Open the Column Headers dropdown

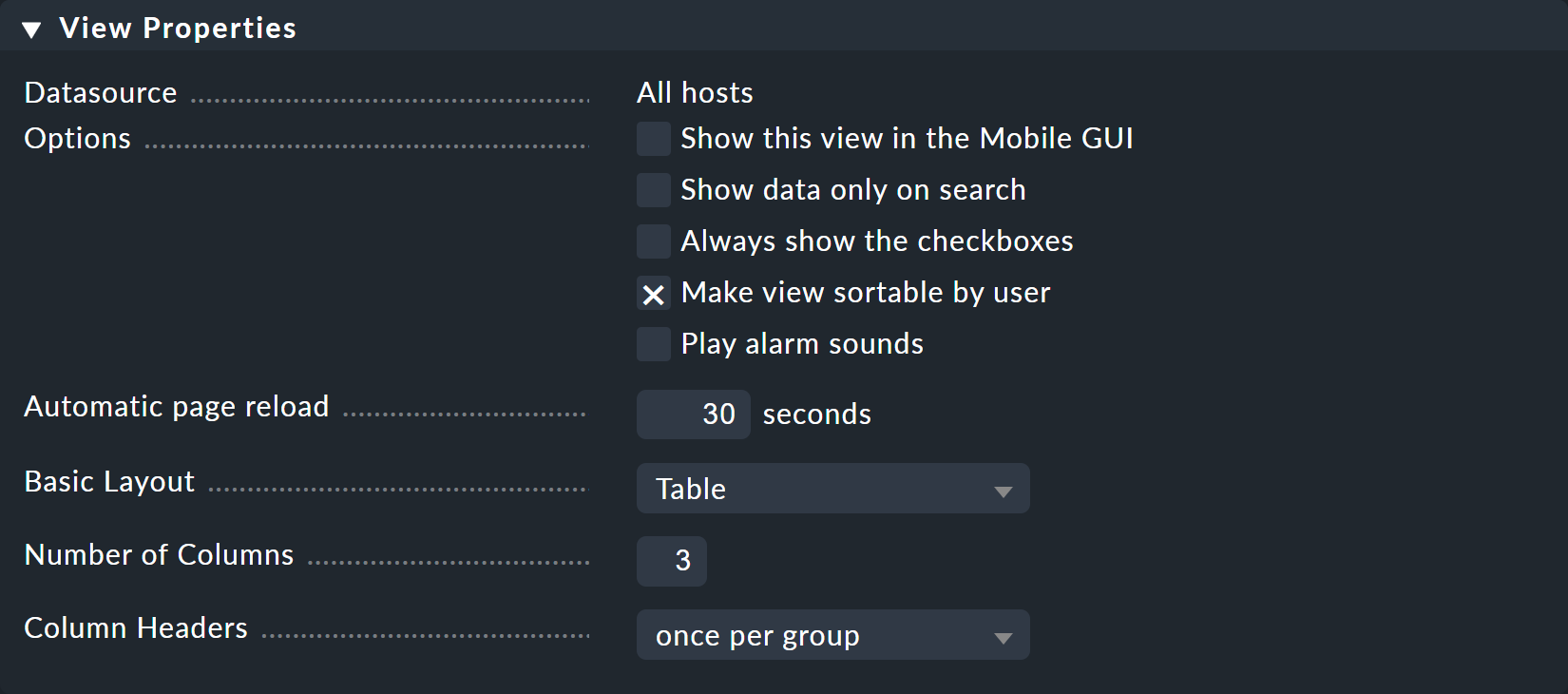tap(832, 635)
